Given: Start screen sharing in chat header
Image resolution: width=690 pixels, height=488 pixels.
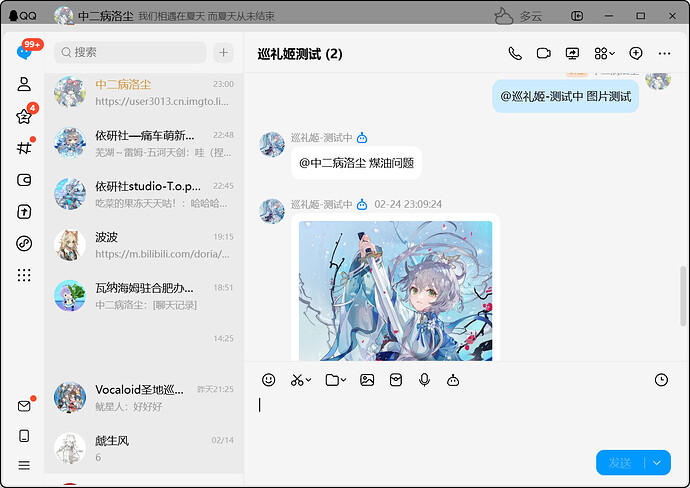Looking at the screenshot, I should [572, 54].
